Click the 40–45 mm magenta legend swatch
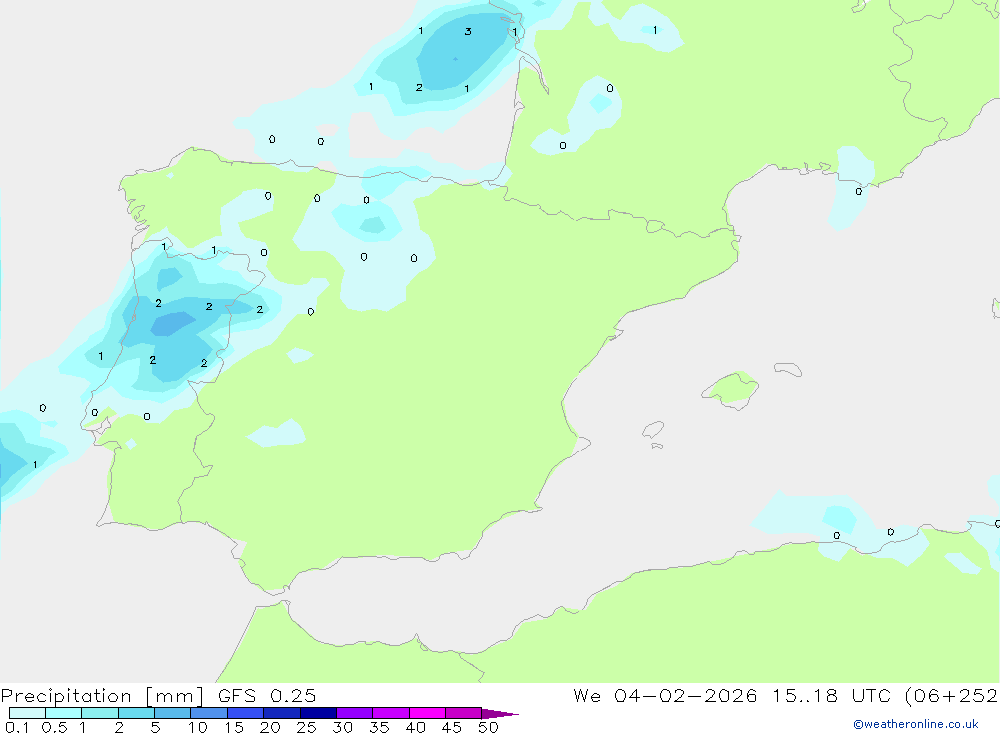This screenshot has height=733, width=1000. click(x=427, y=713)
